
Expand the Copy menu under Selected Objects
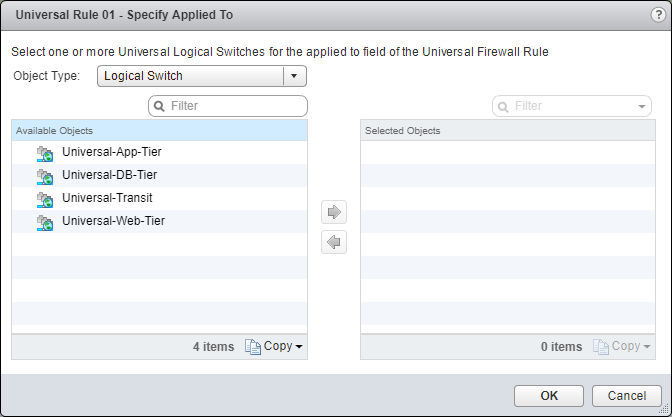[647, 347]
